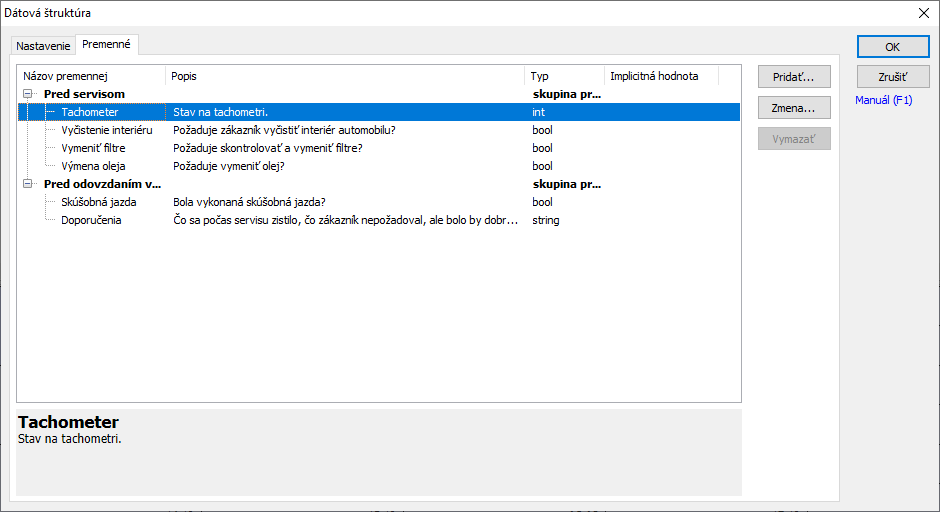The width and height of the screenshot is (940, 512).
Task: Open the Manuál (F1) link
Action: tap(884, 100)
